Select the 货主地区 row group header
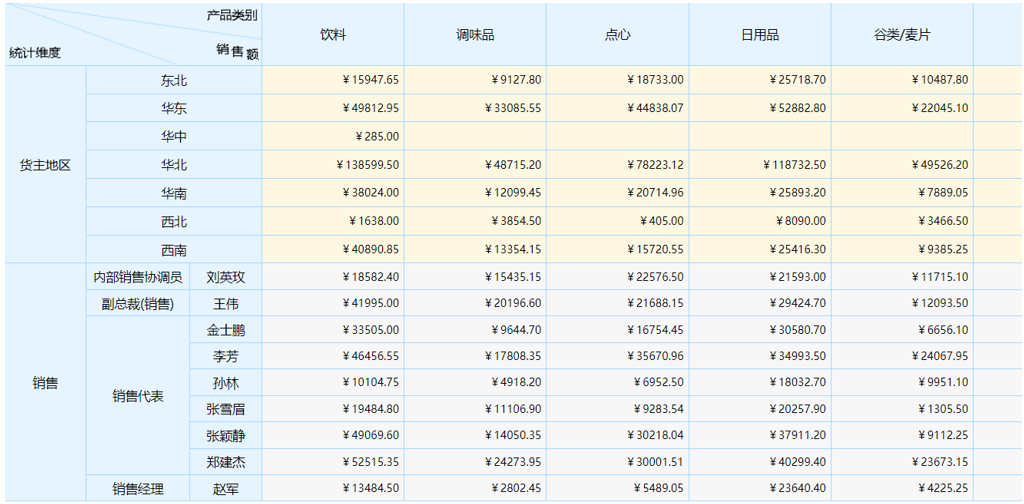The image size is (1024, 504). [x=46, y=165]
